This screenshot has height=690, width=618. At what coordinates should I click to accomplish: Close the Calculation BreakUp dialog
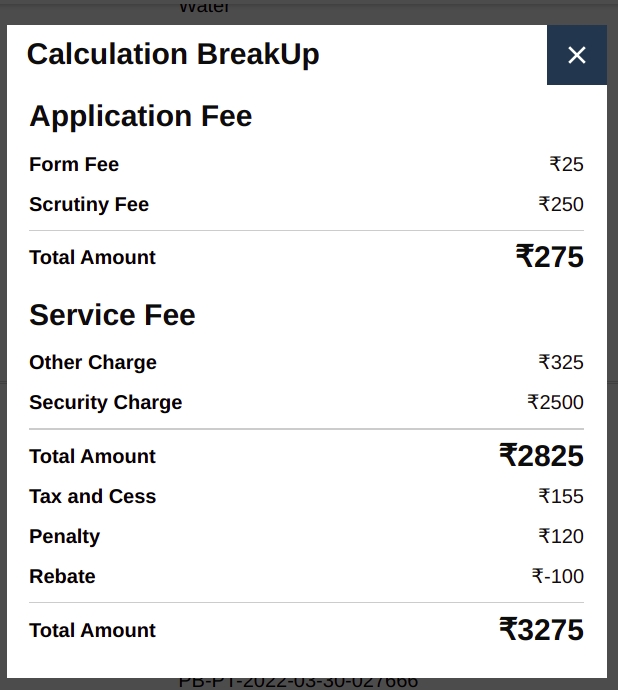[x=577, y=55]
